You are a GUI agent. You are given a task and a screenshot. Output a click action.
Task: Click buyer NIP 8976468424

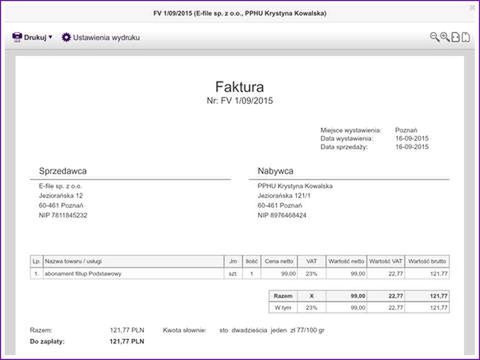pyautogui.click(x=282, y=215)
